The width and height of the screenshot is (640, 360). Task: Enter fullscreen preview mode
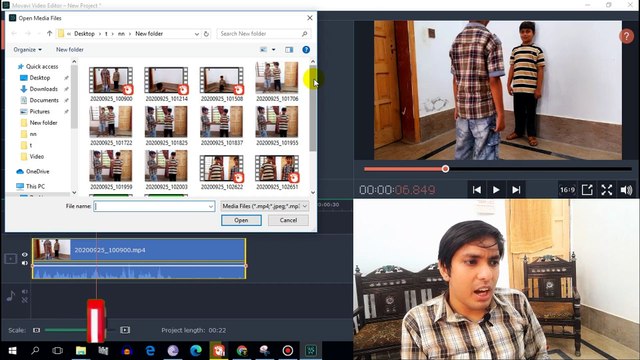tap(607, 190)
